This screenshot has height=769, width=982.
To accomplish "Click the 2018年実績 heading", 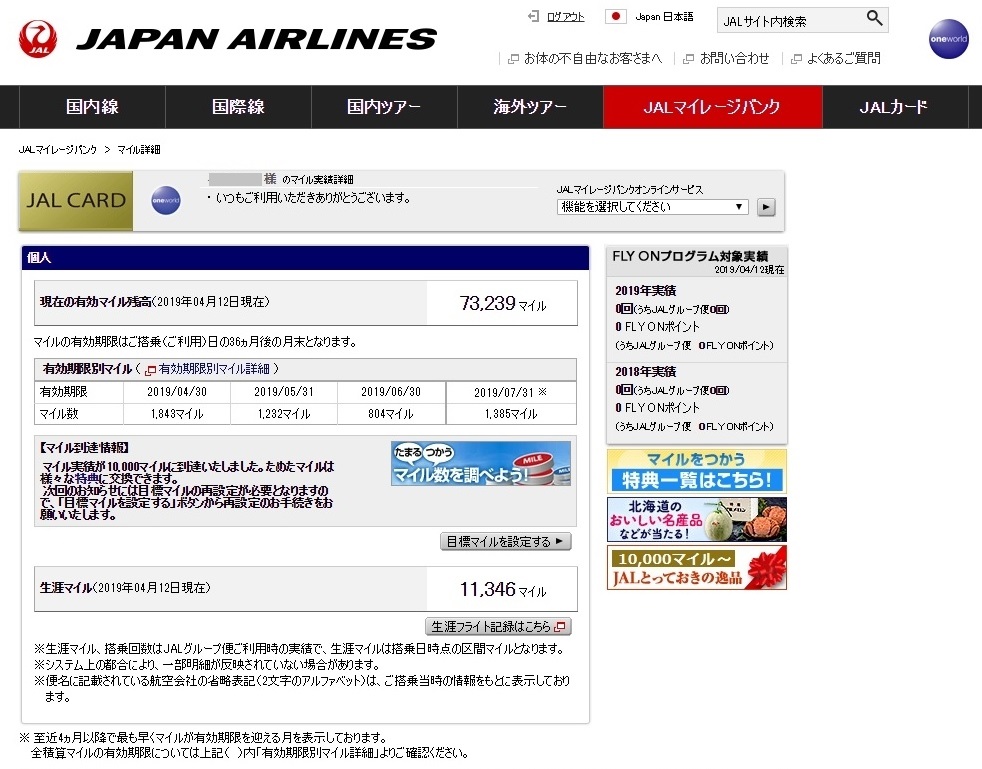I will point(646,372).
